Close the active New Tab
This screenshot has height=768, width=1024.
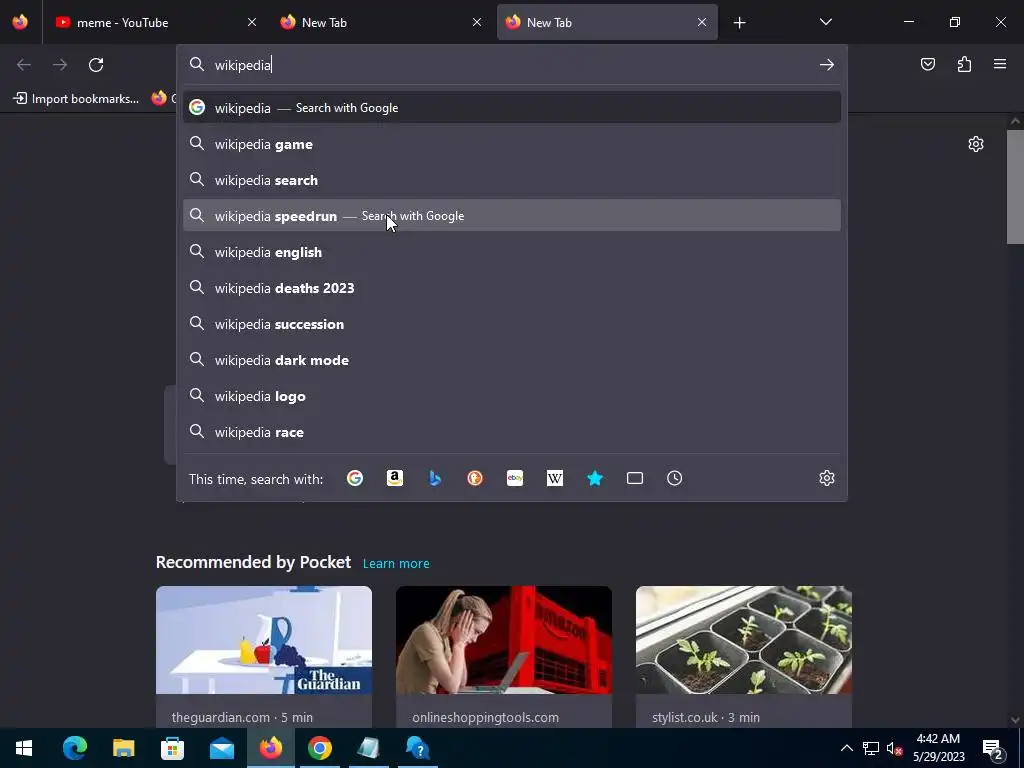pyautogui.click(x=702, y=22)
